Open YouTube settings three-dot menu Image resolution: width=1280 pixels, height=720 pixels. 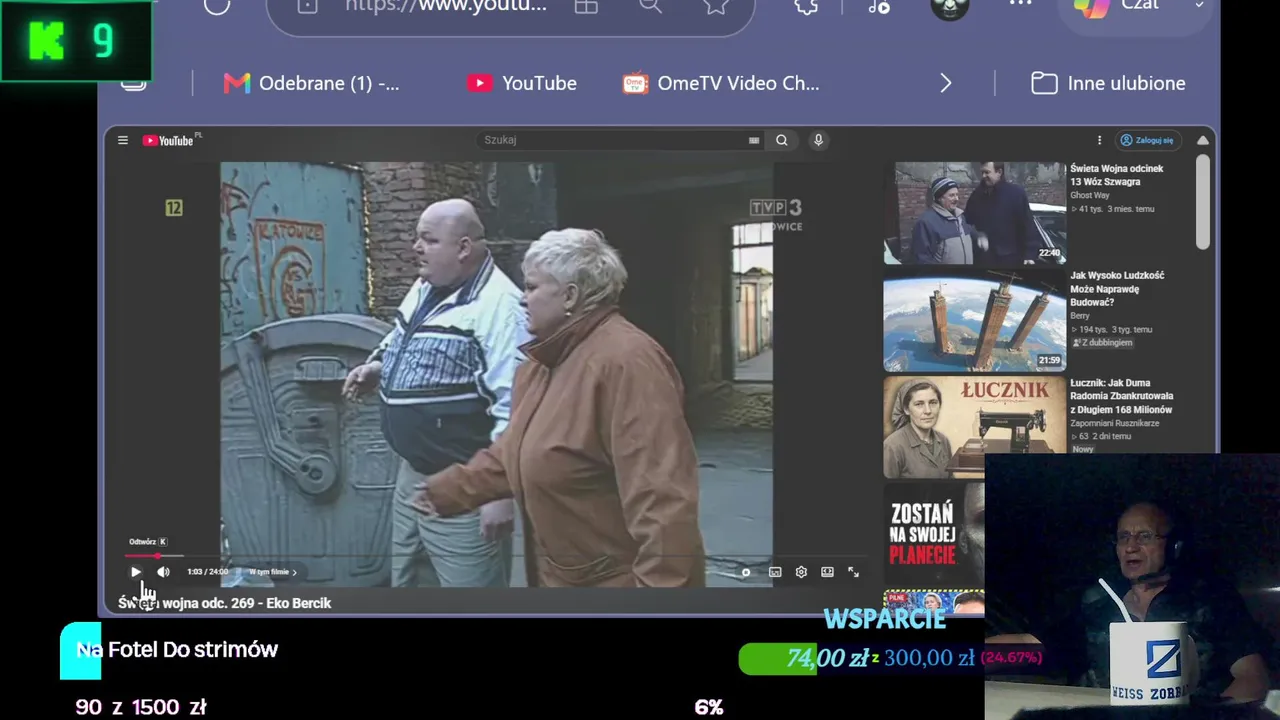click(1099, 140)
